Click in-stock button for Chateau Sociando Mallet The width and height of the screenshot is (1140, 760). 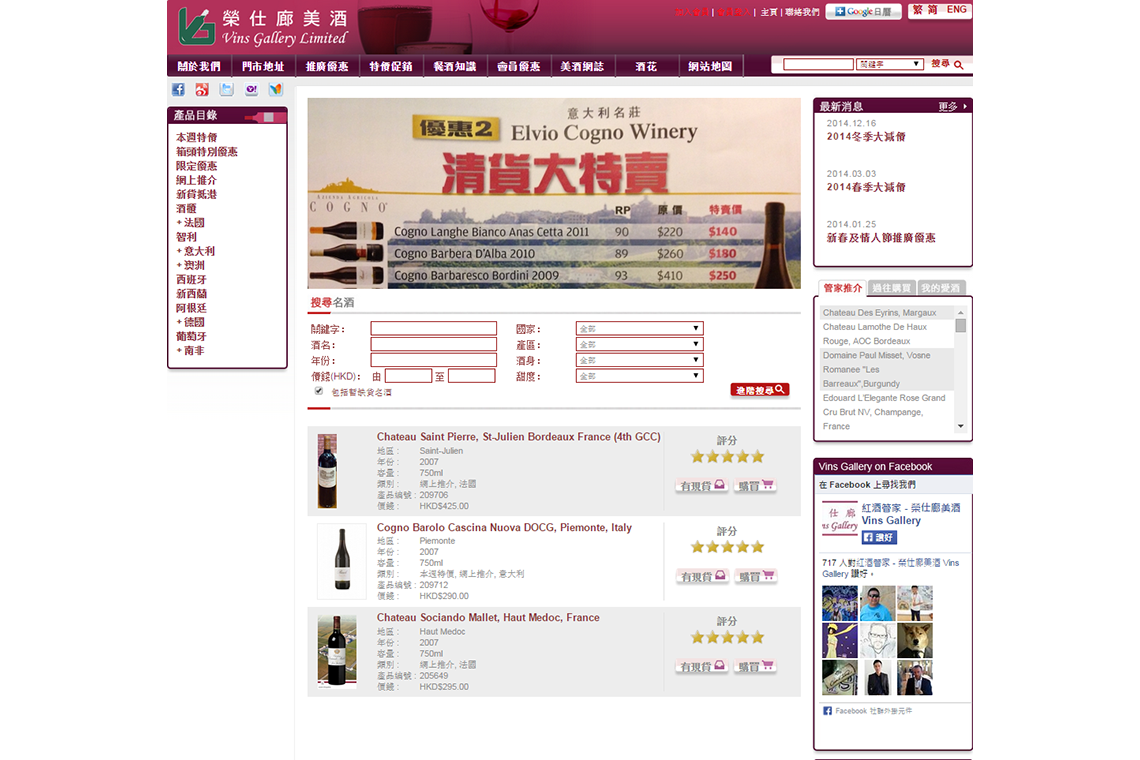point(702,667)
